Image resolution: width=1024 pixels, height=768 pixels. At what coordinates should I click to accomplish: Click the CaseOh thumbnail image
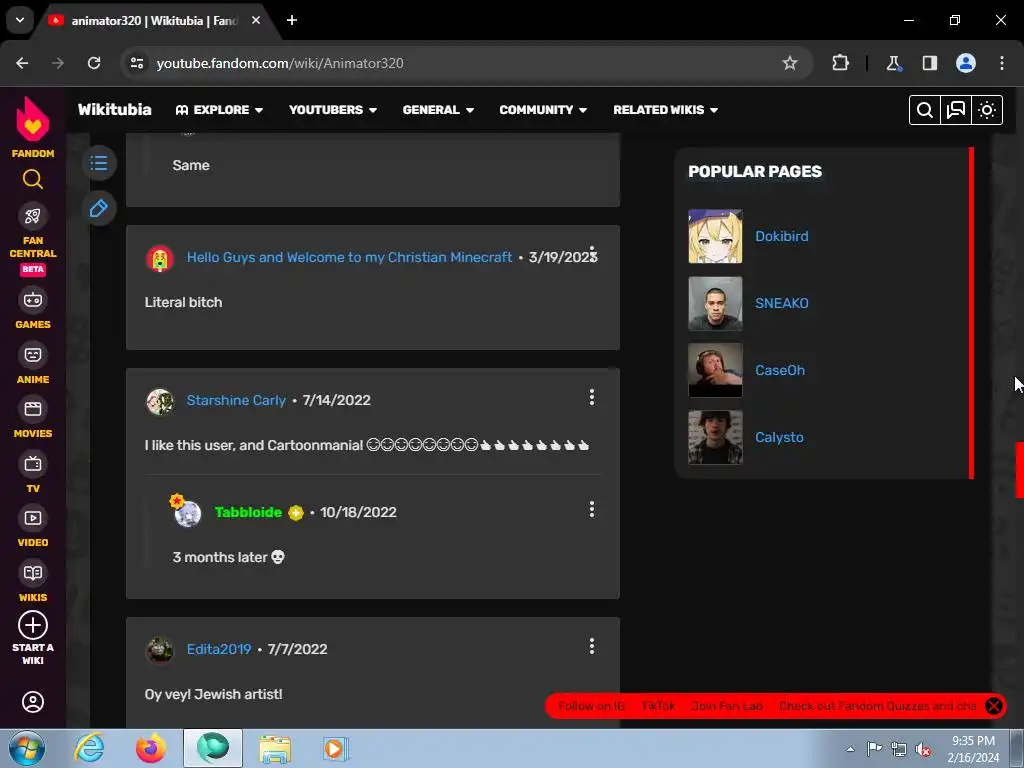(x=715, y=370)
